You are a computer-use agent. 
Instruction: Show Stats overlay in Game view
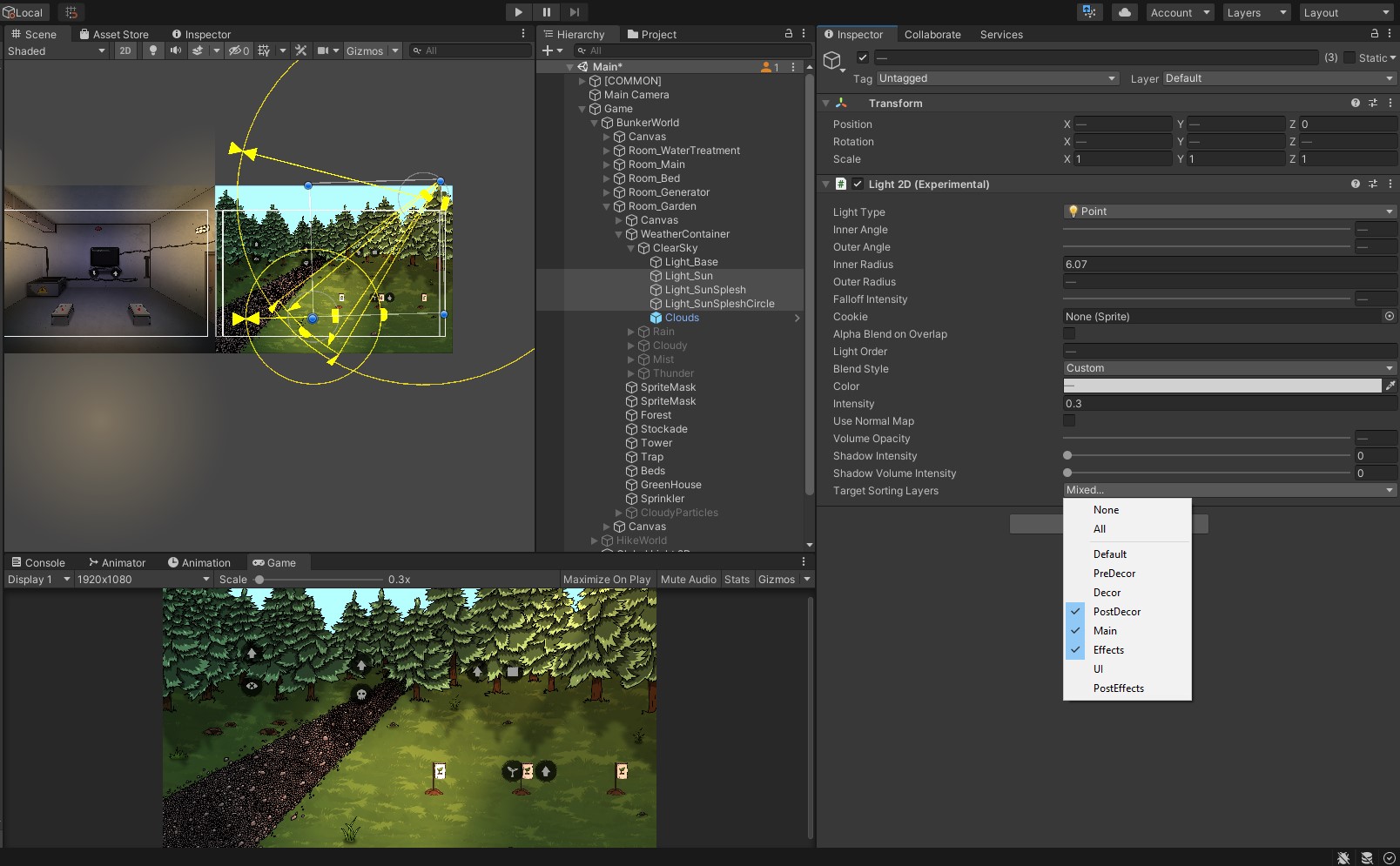click(737, 579)
